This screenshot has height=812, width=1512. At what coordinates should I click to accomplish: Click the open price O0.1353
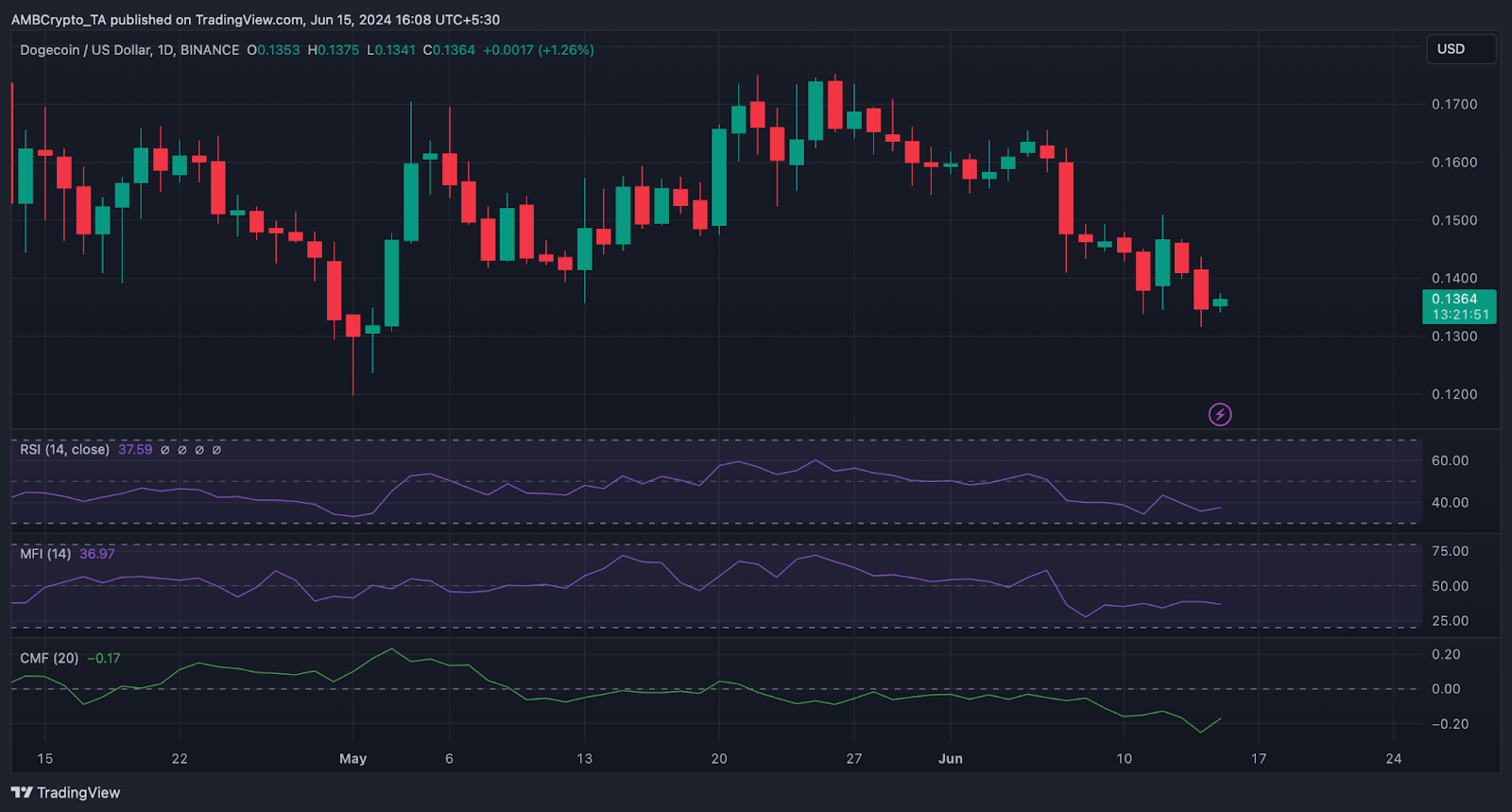click(x=273, y=50)
